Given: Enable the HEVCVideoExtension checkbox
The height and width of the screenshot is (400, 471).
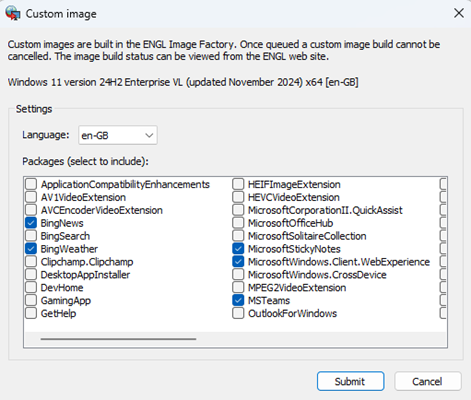Looking at the screenshot, I should pyautogui.click(x=238, y=197).
